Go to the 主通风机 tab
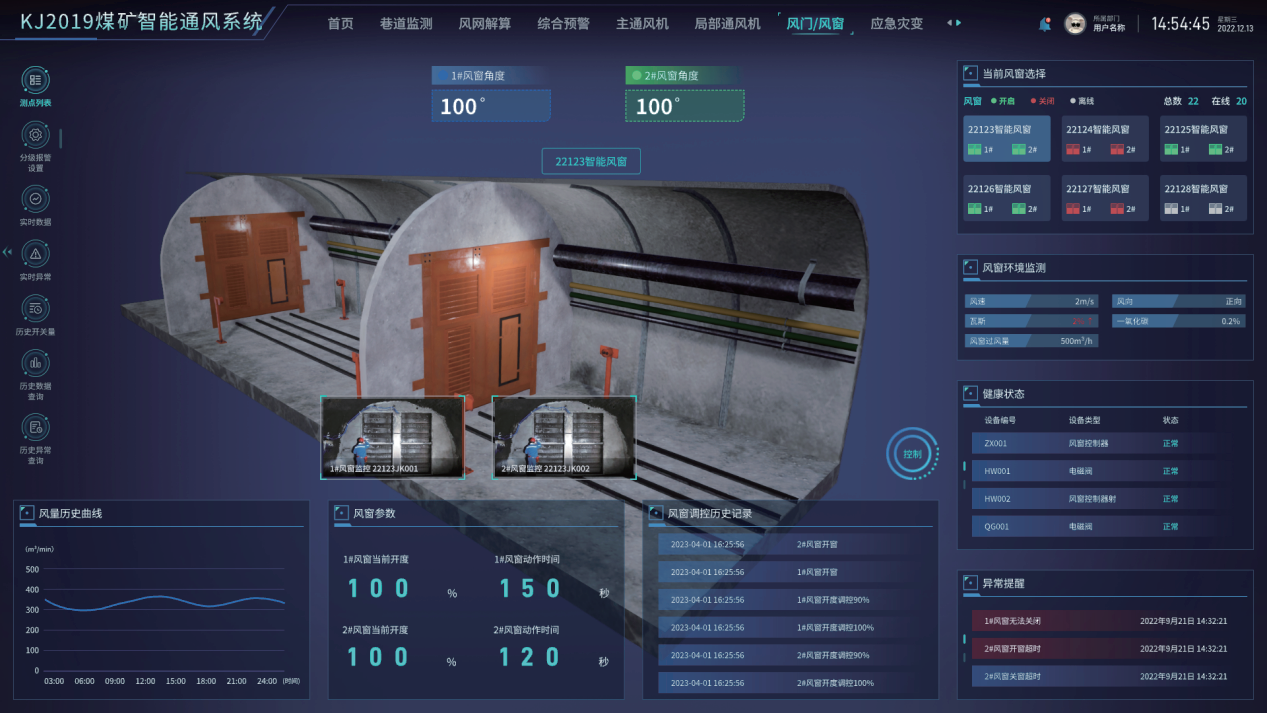 tap(642, 23)
